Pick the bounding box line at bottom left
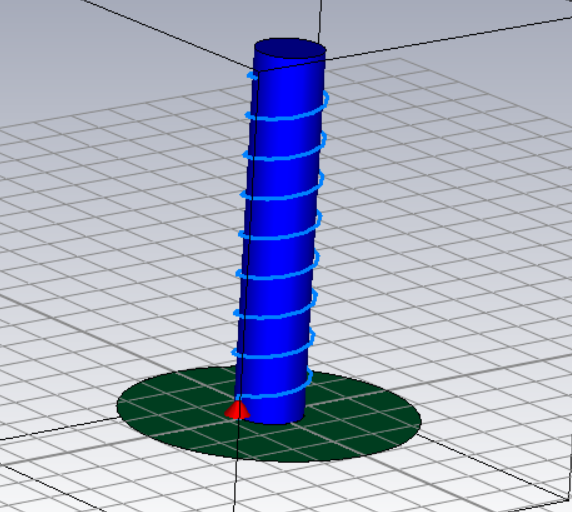 click(x=51, y=488)
